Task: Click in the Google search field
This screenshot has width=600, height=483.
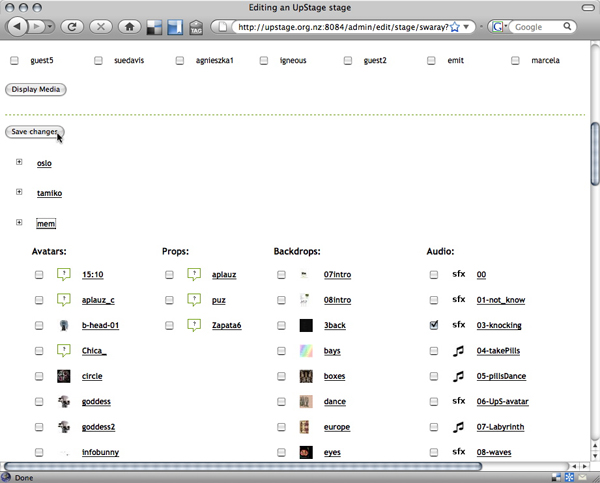Action: [538, 27]
